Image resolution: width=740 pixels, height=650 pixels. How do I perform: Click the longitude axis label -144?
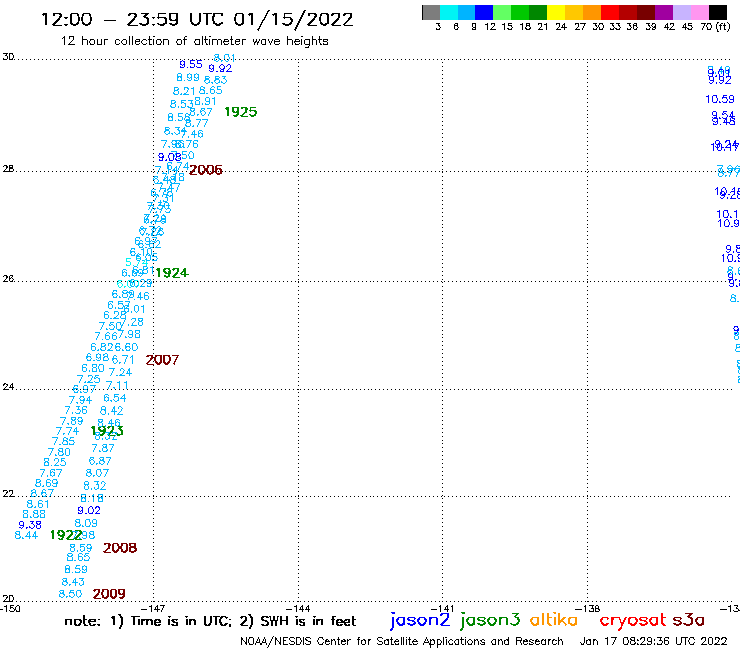click(x=298, y=609)
